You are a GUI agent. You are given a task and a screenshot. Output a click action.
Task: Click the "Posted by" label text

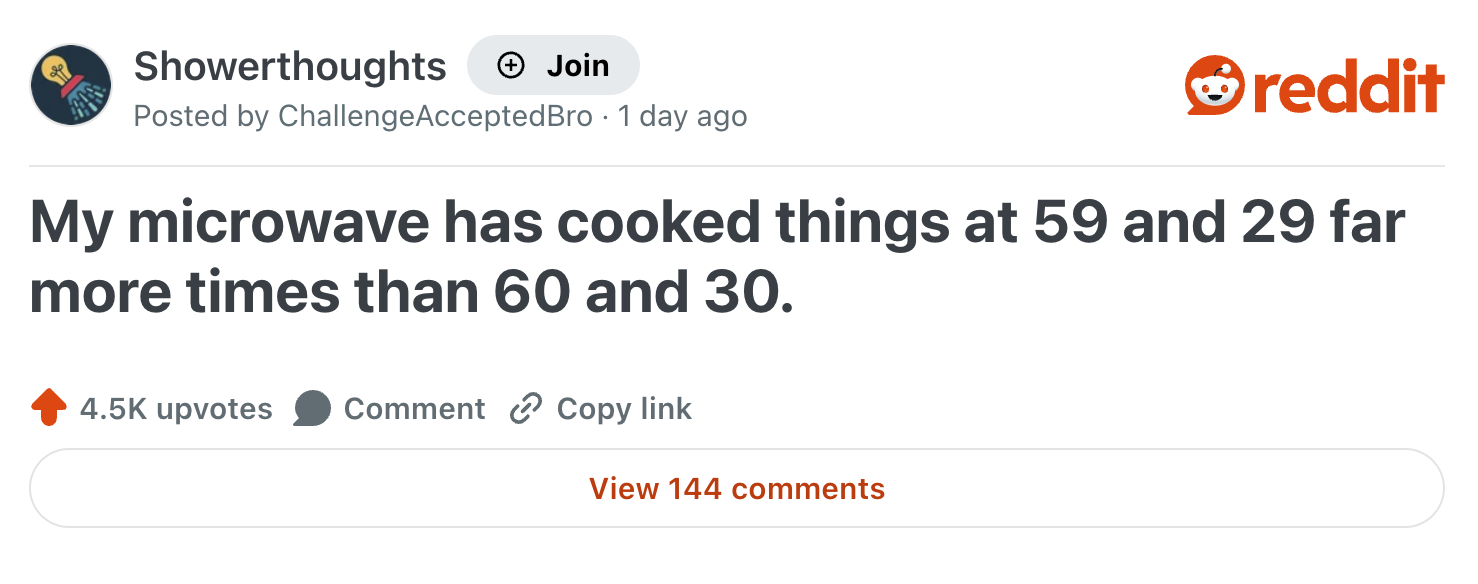point(201,116)
